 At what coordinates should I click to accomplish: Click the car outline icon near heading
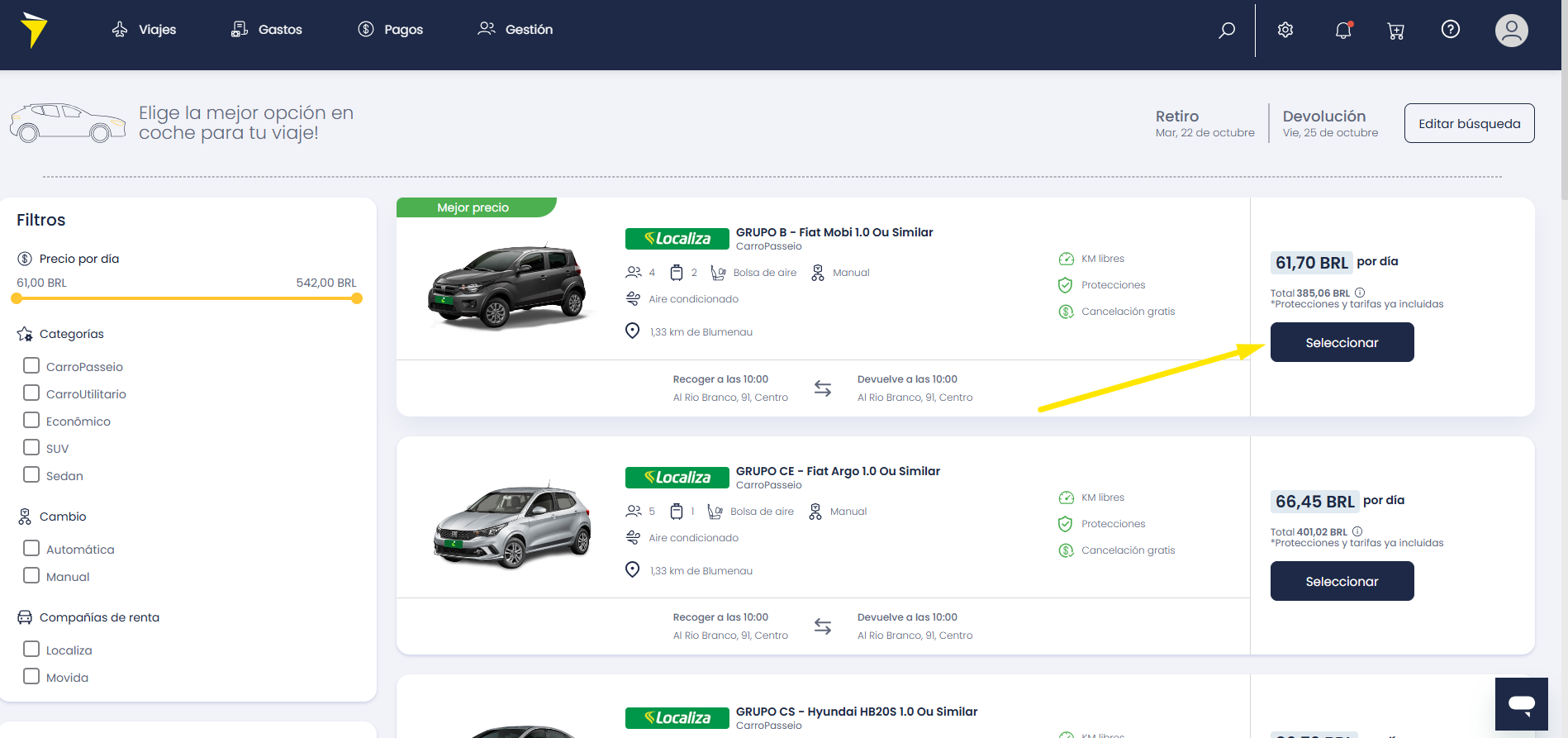(x=68, y=122)
